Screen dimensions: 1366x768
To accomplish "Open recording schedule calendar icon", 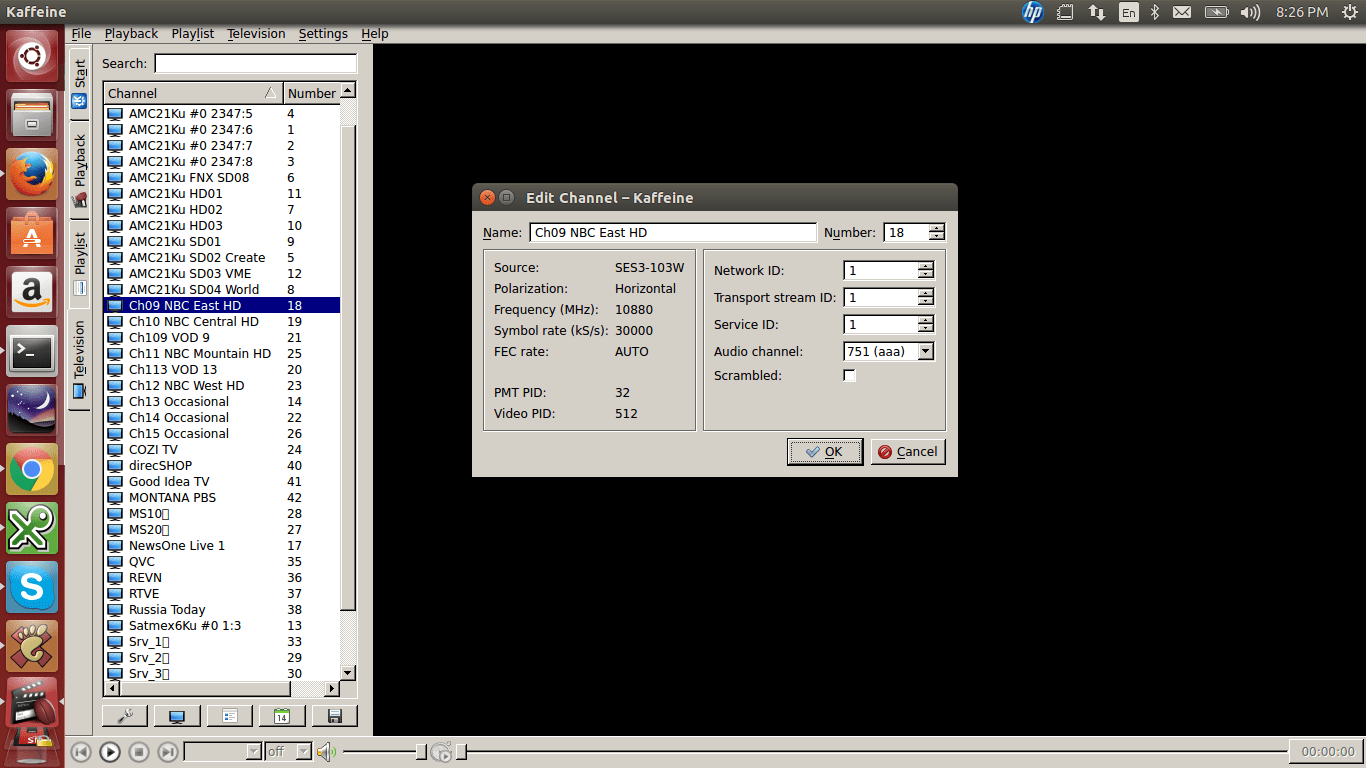I will coord(282,716).
